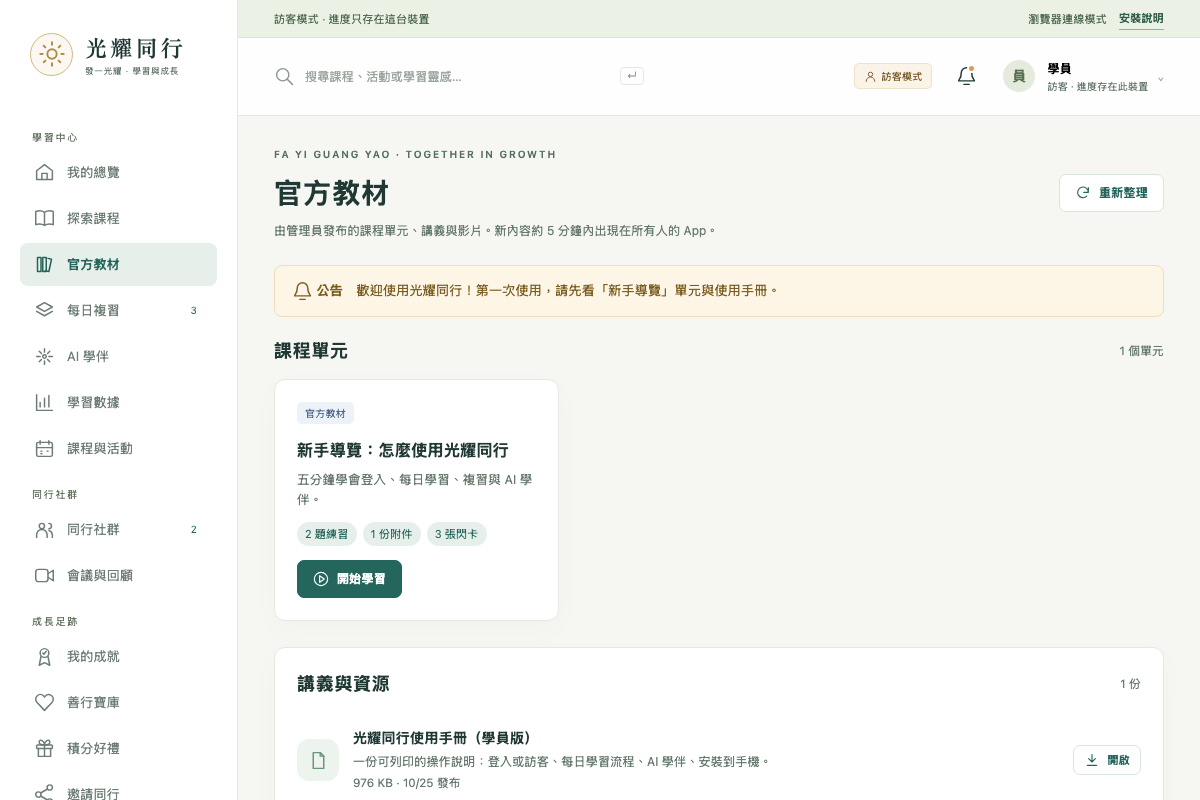1200x800 pixels.
Task: Click the 2 題練習 tag
Action: click(326, 534)
